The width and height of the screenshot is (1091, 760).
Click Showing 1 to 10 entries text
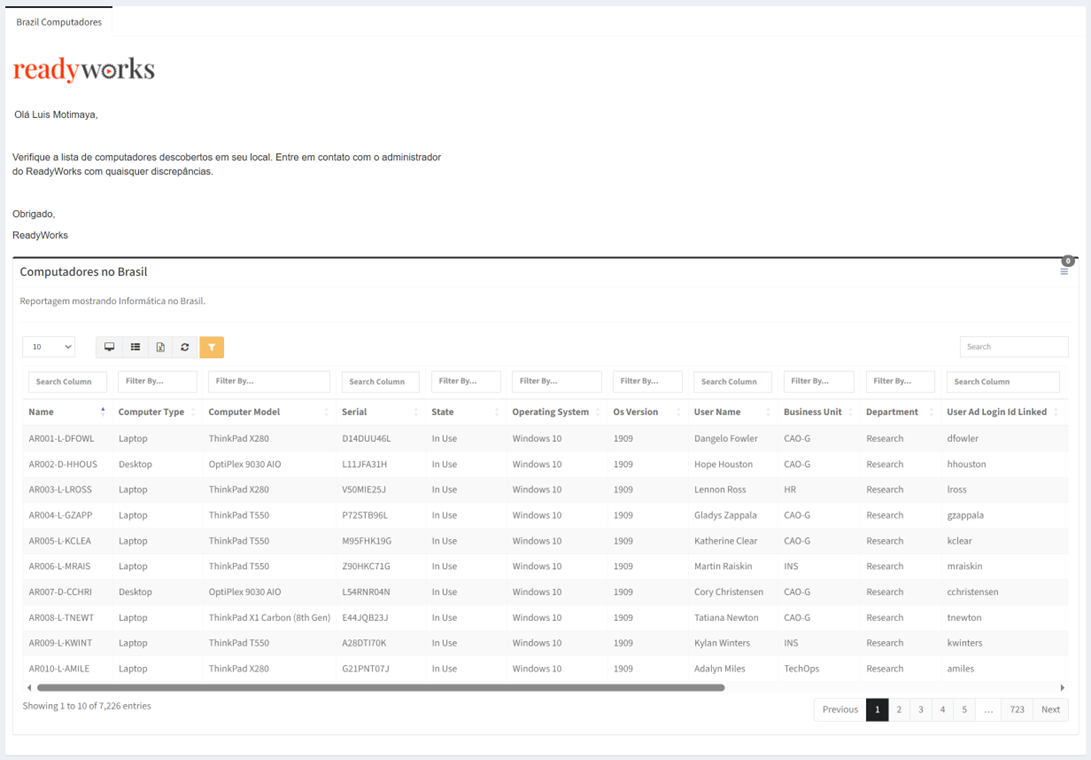[x=86, y=706]
